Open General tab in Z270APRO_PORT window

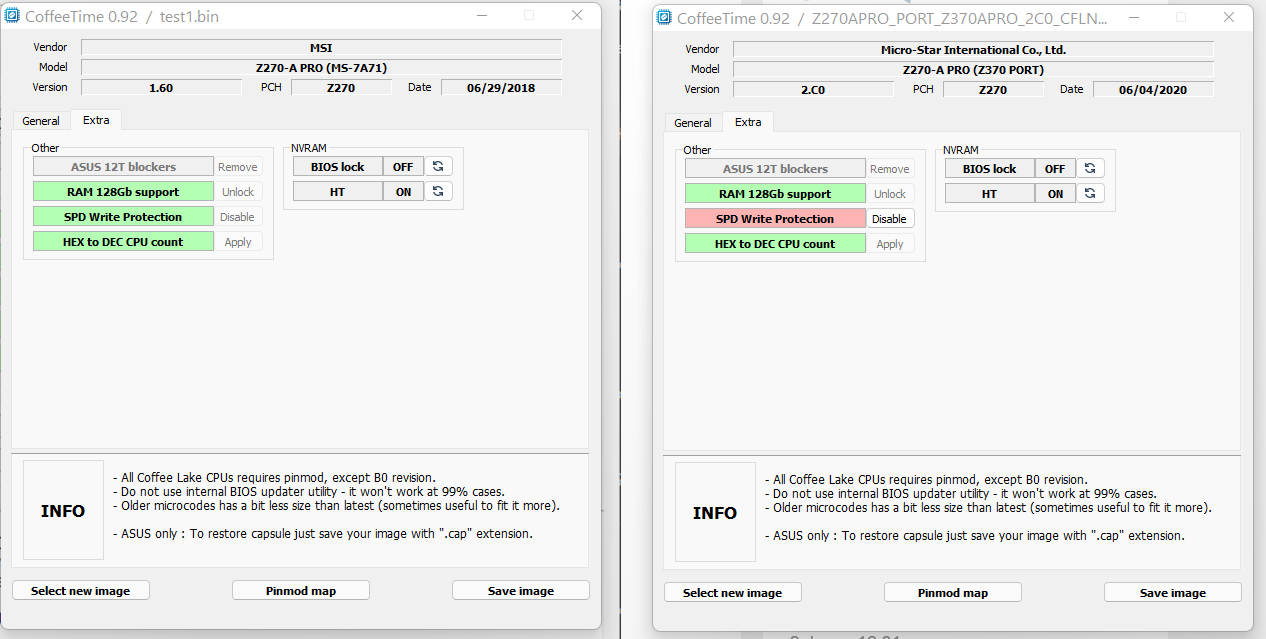tap(693, 123)
